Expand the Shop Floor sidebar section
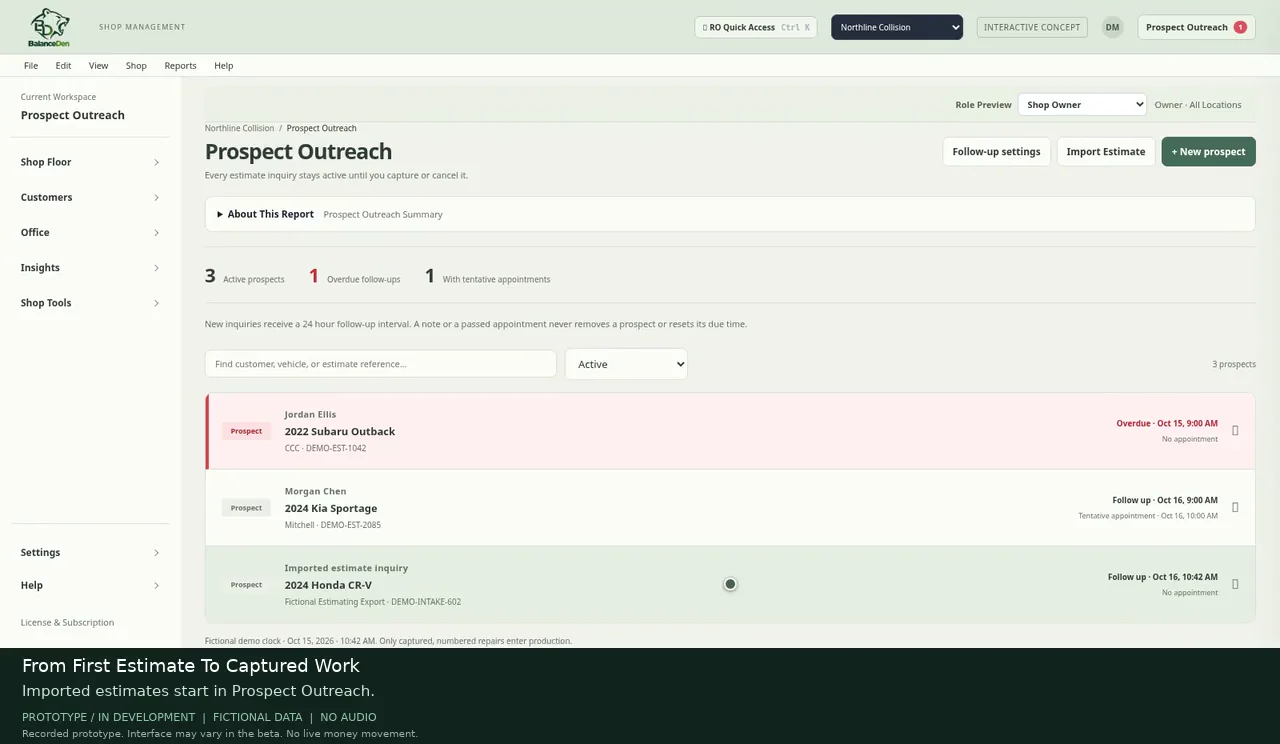 point(90,162)
